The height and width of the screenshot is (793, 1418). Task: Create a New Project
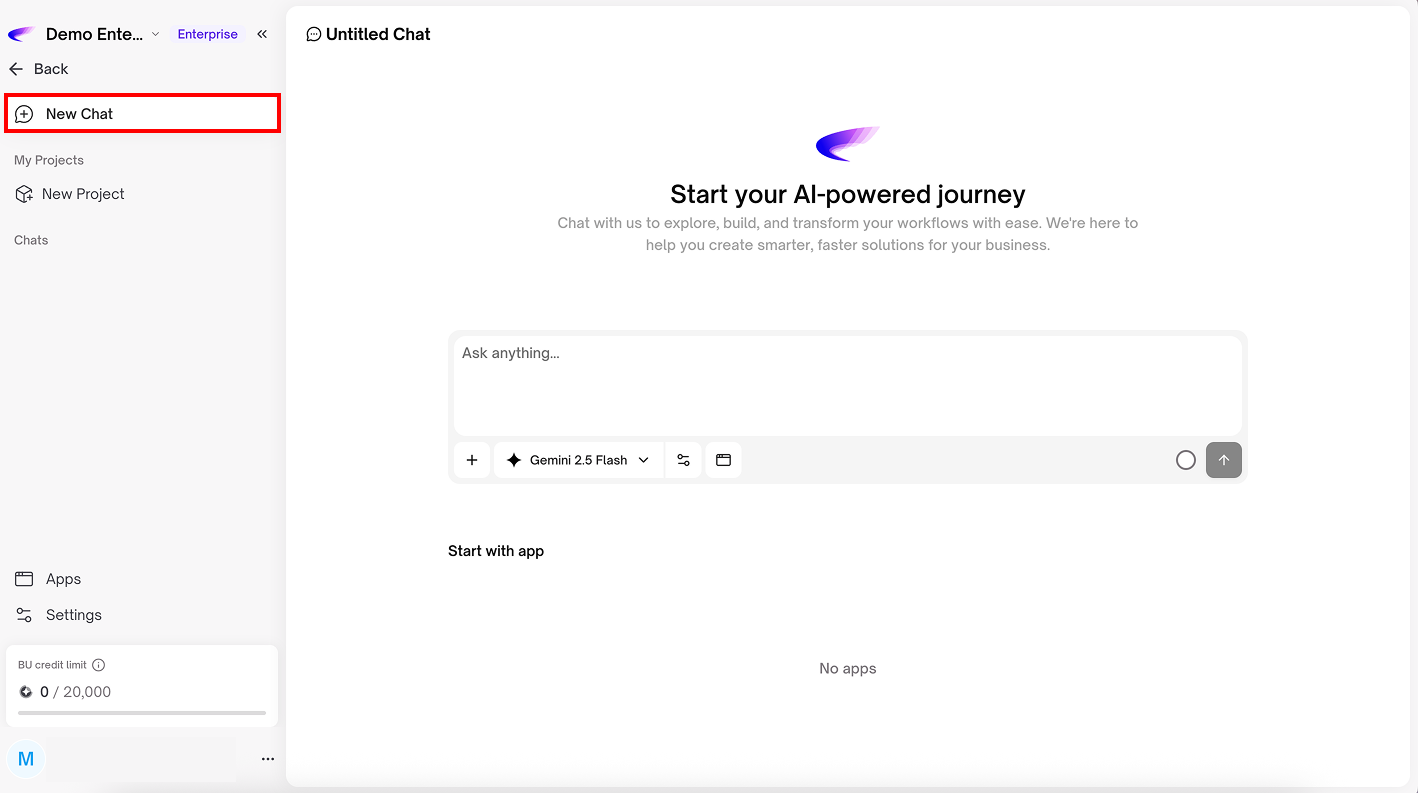(x=83, y=194)
